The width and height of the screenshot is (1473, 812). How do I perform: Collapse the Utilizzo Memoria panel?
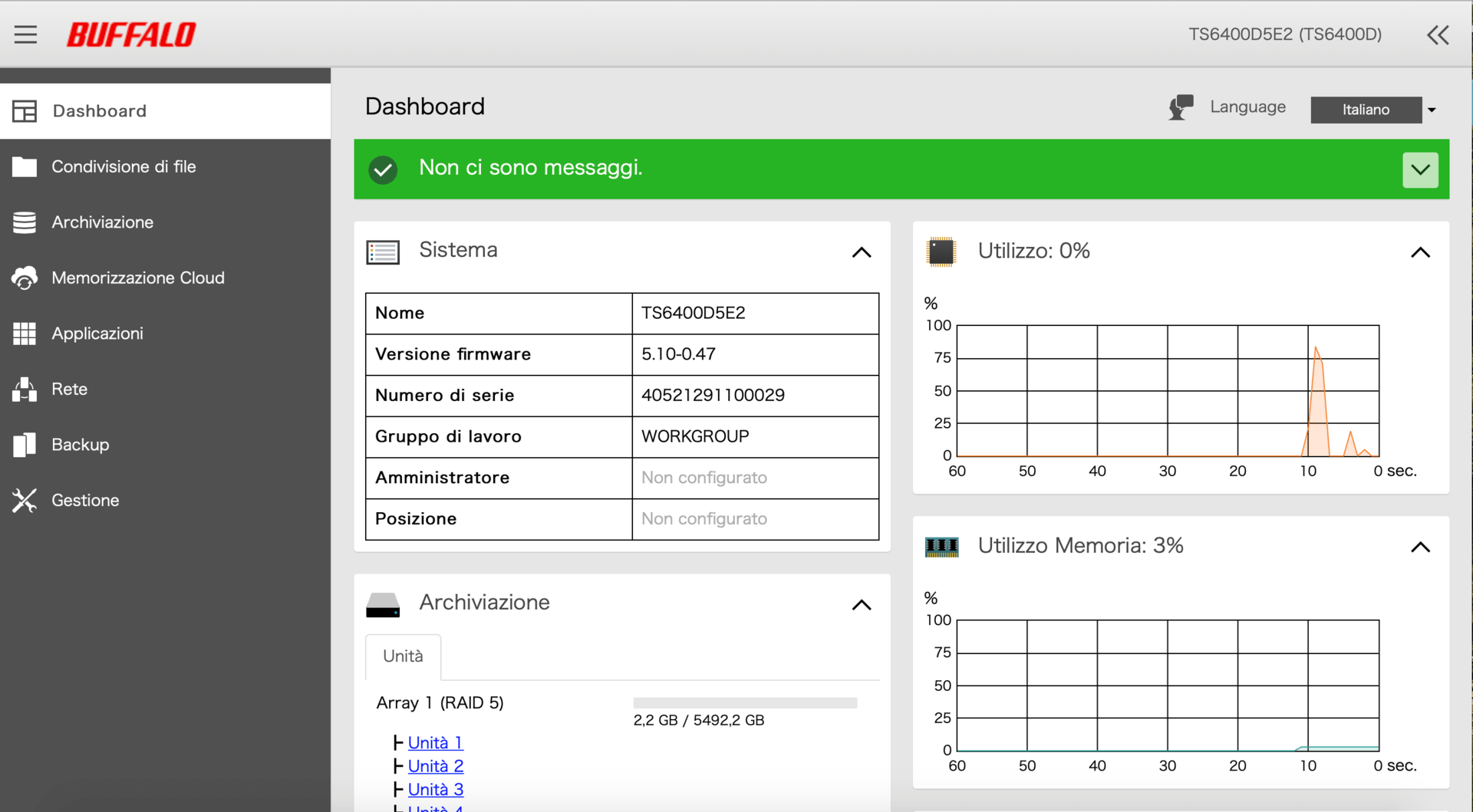[x=1420, y=547]
